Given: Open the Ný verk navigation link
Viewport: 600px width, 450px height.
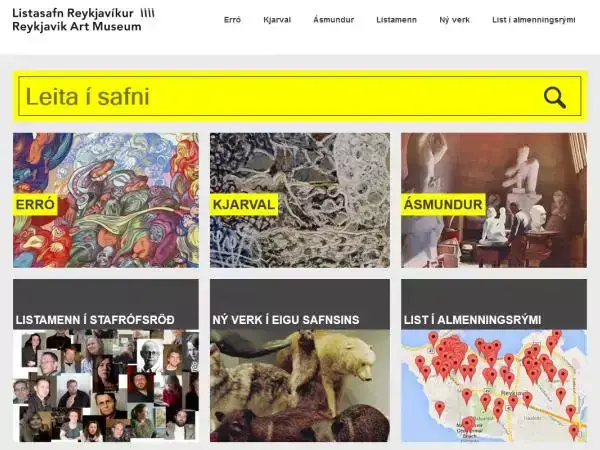Looking at the screenshot, I should point(454,20).
